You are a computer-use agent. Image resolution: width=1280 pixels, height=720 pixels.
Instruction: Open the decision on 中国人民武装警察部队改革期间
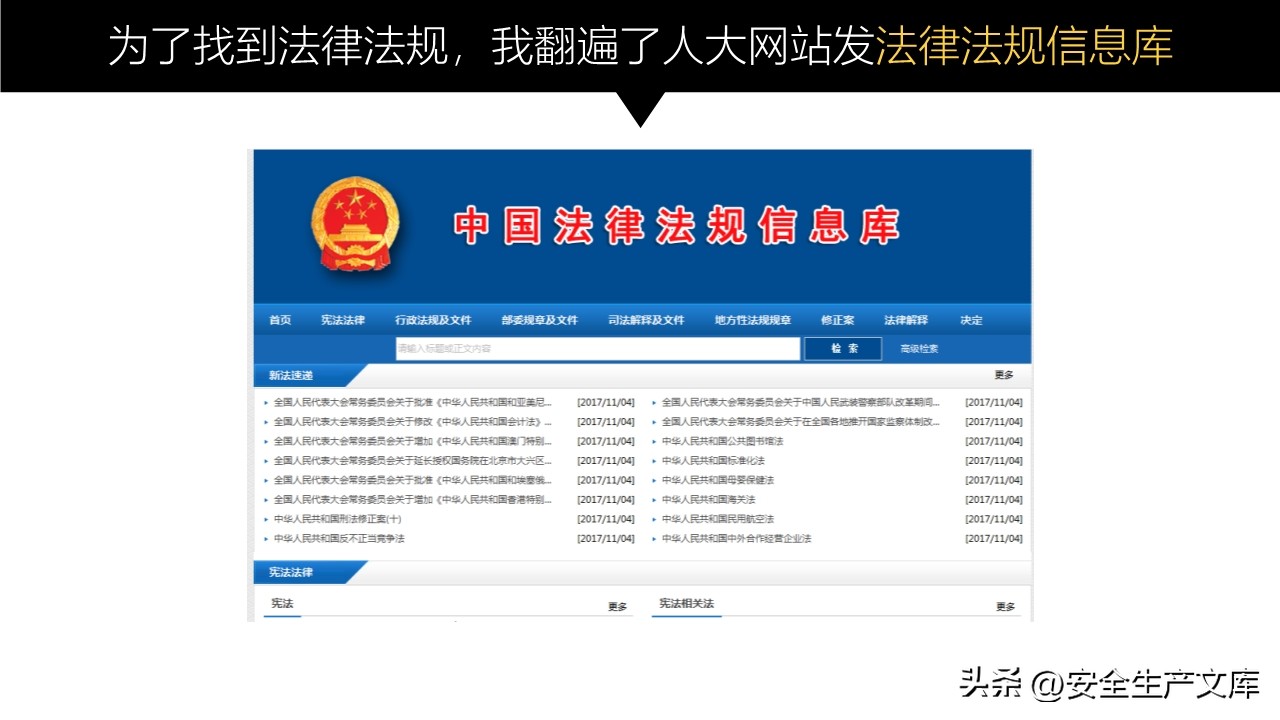pos(801,402)
